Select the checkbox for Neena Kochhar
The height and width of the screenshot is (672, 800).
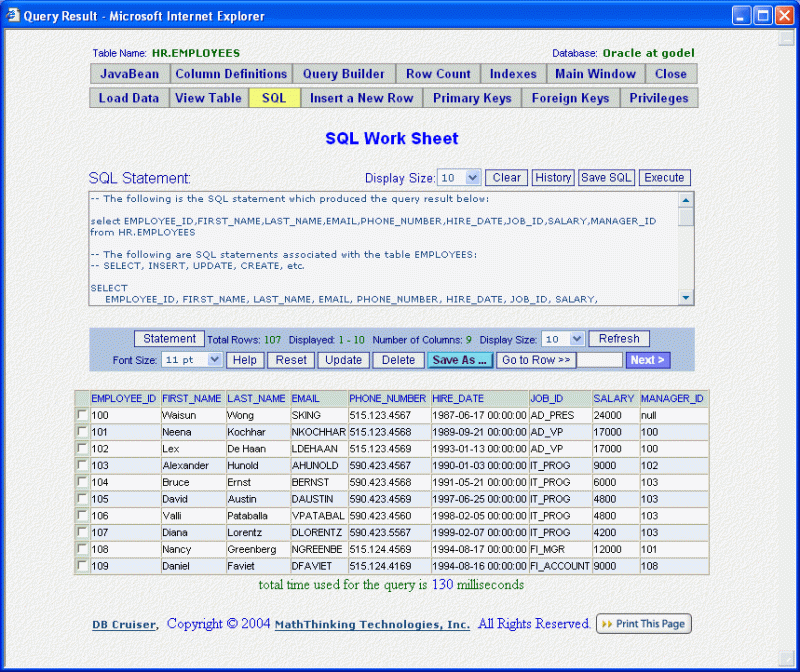[81, 432]
